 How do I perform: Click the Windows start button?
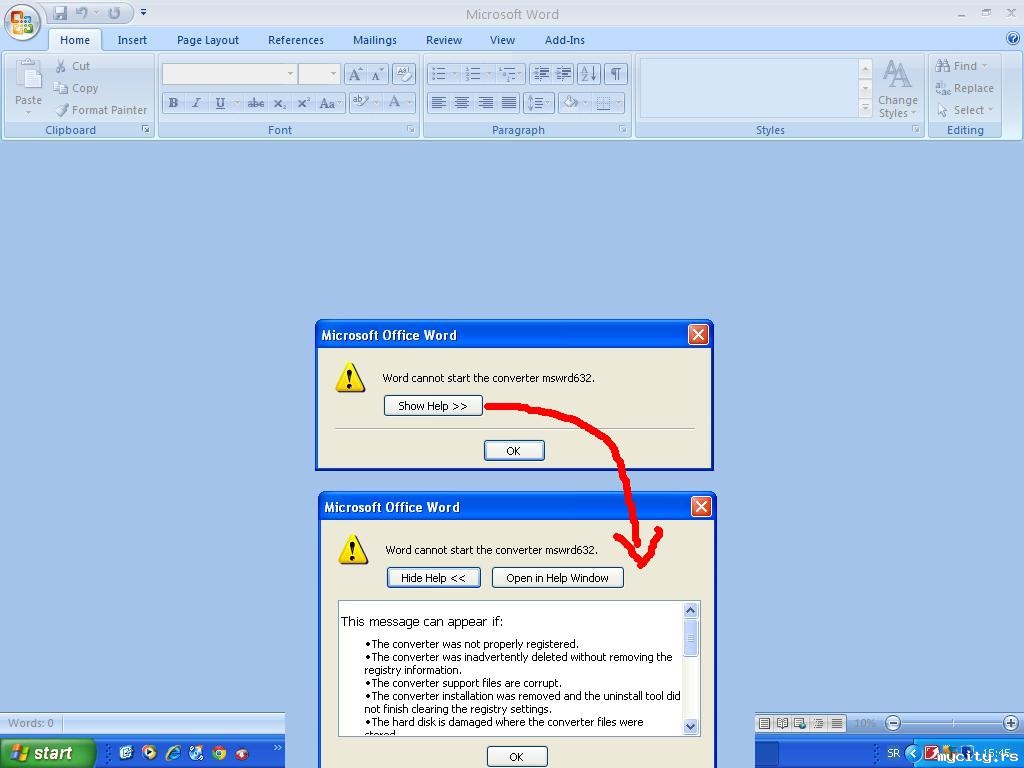point(47,753)
